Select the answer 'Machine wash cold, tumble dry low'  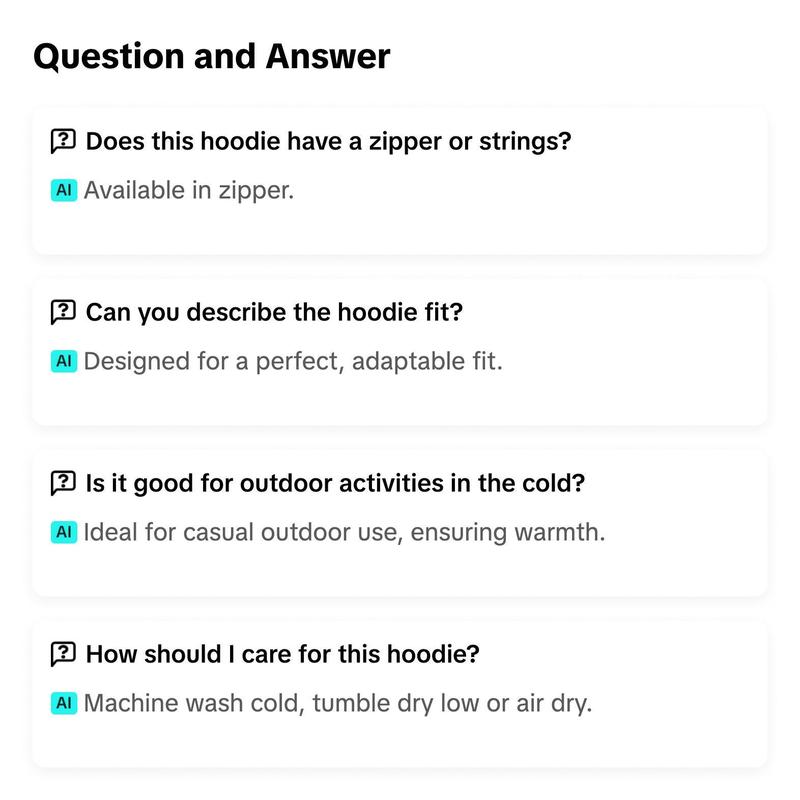pos(338,704)
